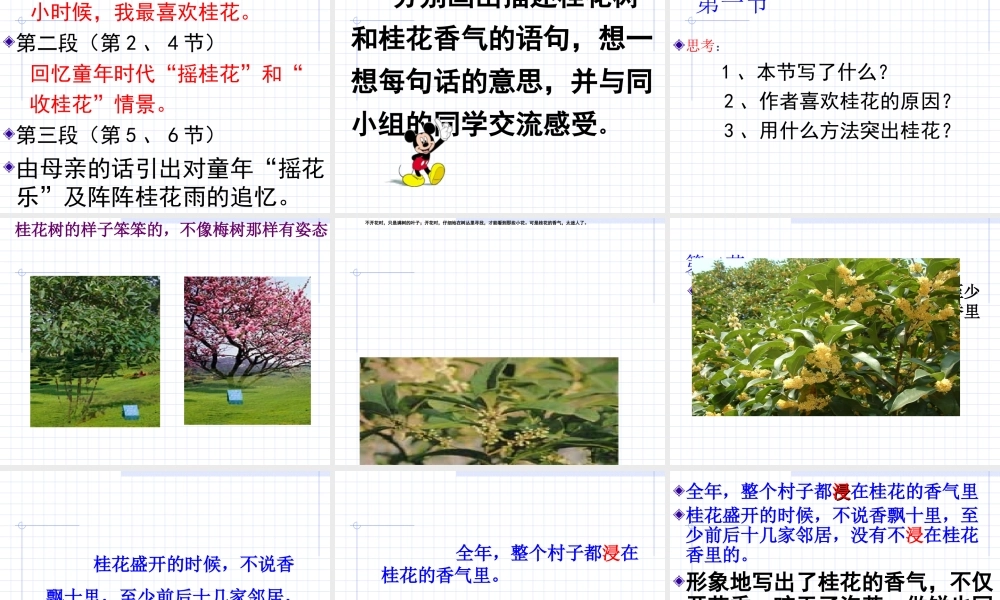Open the slide with 思考 questions
Image resolution: width=1000 pixels, height=600 pixels.
(x=835, y=105)
